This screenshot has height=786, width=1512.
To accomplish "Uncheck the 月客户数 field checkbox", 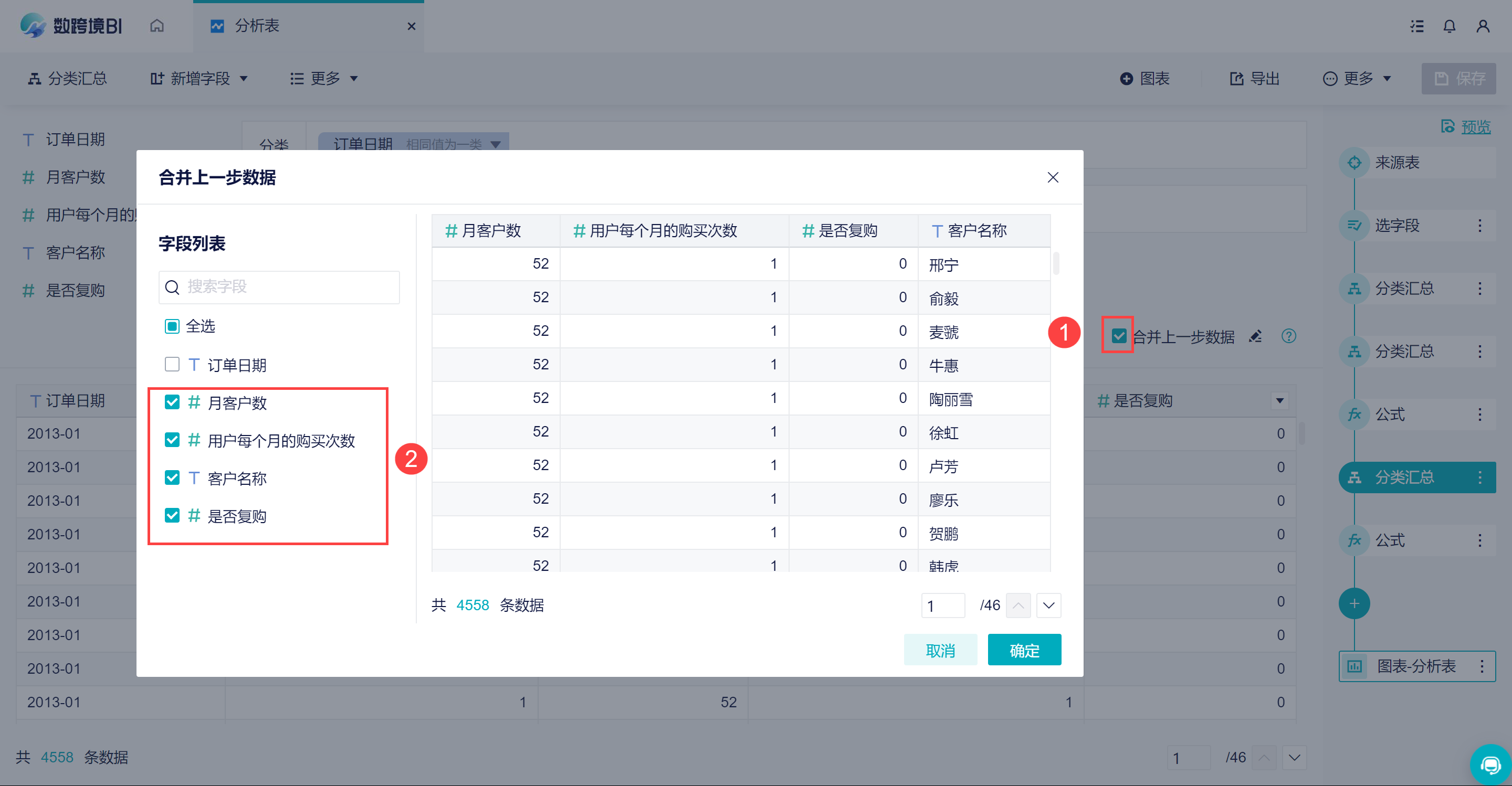I will click(x=172, y=402).
